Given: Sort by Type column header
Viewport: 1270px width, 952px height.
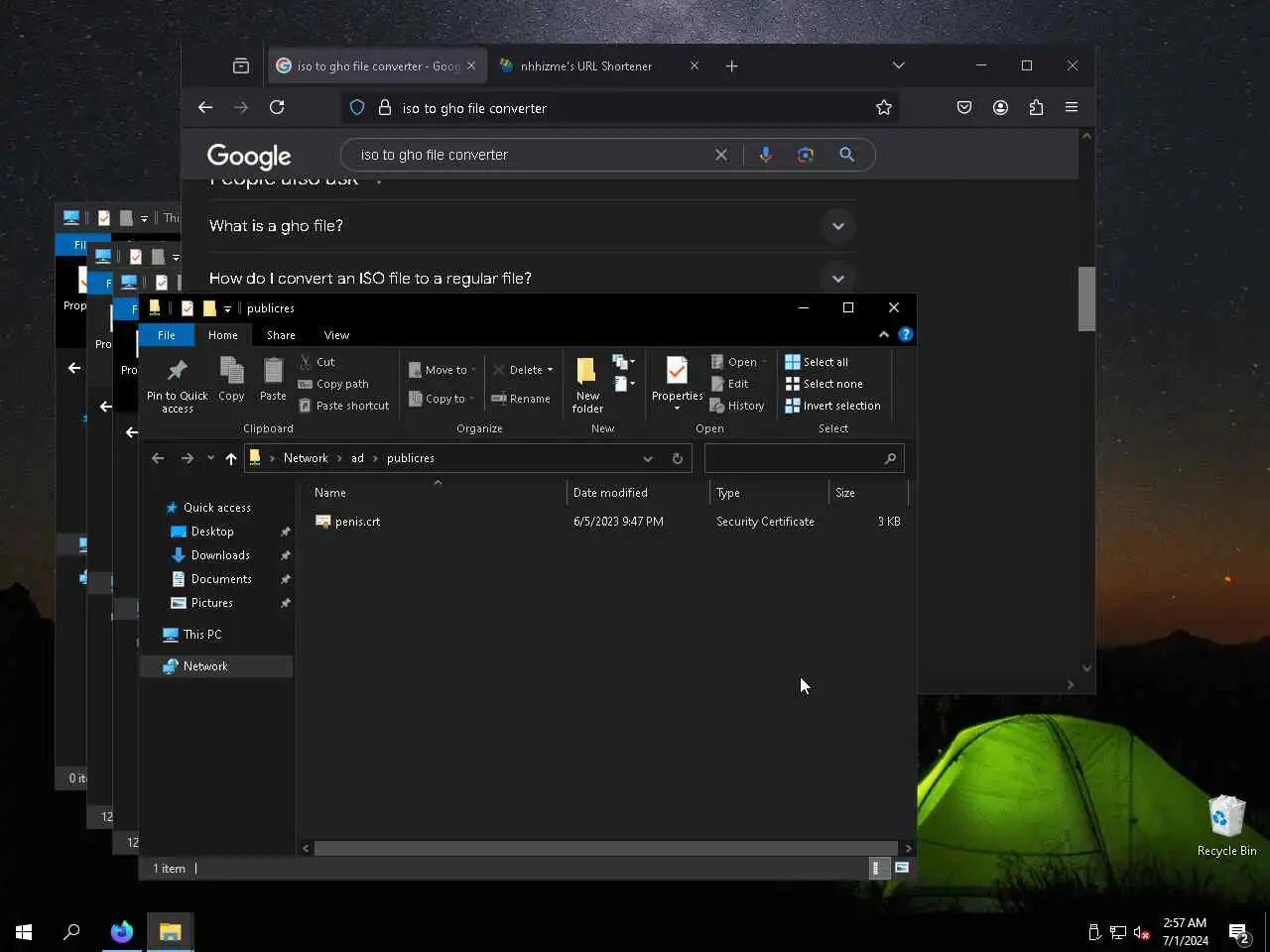Looking at the screenshot, I should pyautogui.click(x=769, y=493).
